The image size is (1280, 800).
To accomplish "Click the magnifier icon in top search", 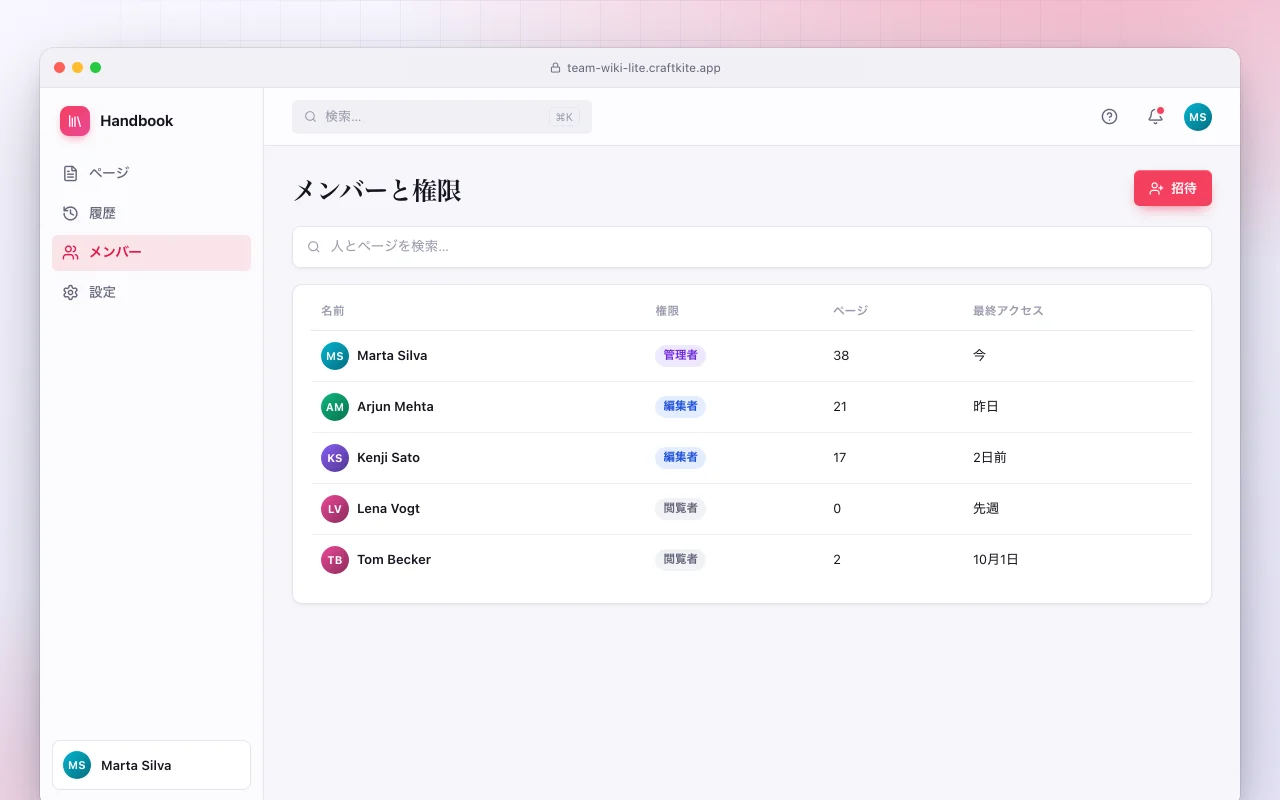I will point(310,117).
